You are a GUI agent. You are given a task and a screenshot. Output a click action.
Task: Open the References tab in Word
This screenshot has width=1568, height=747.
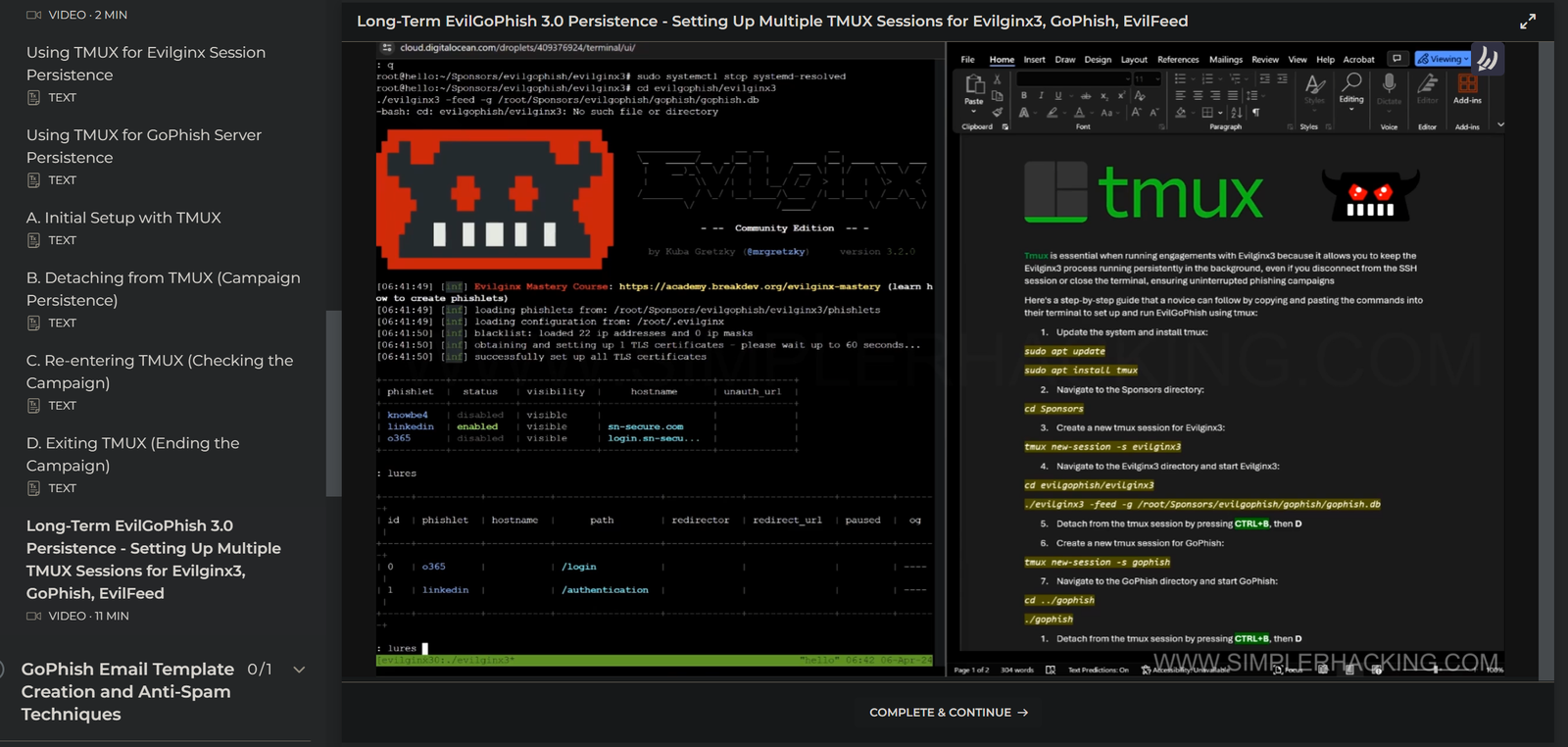pos(1178,60)
